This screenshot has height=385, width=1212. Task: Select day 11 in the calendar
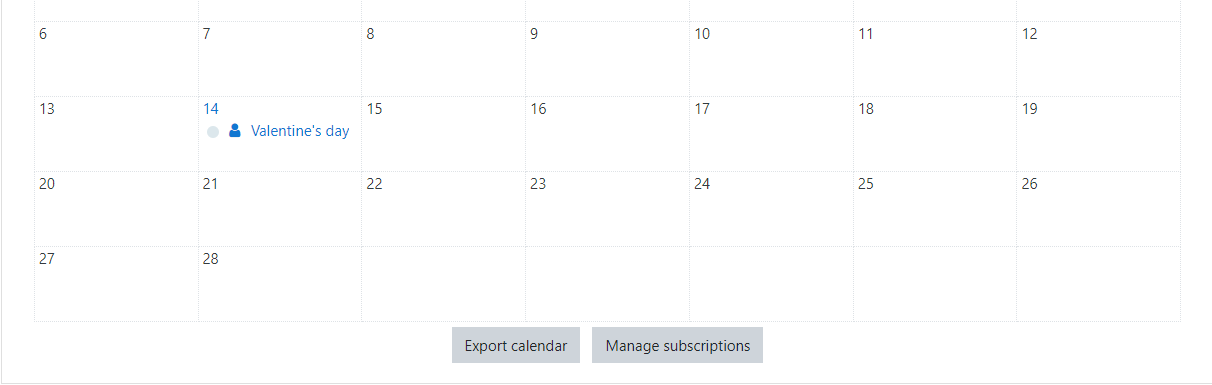pos(935,59)
